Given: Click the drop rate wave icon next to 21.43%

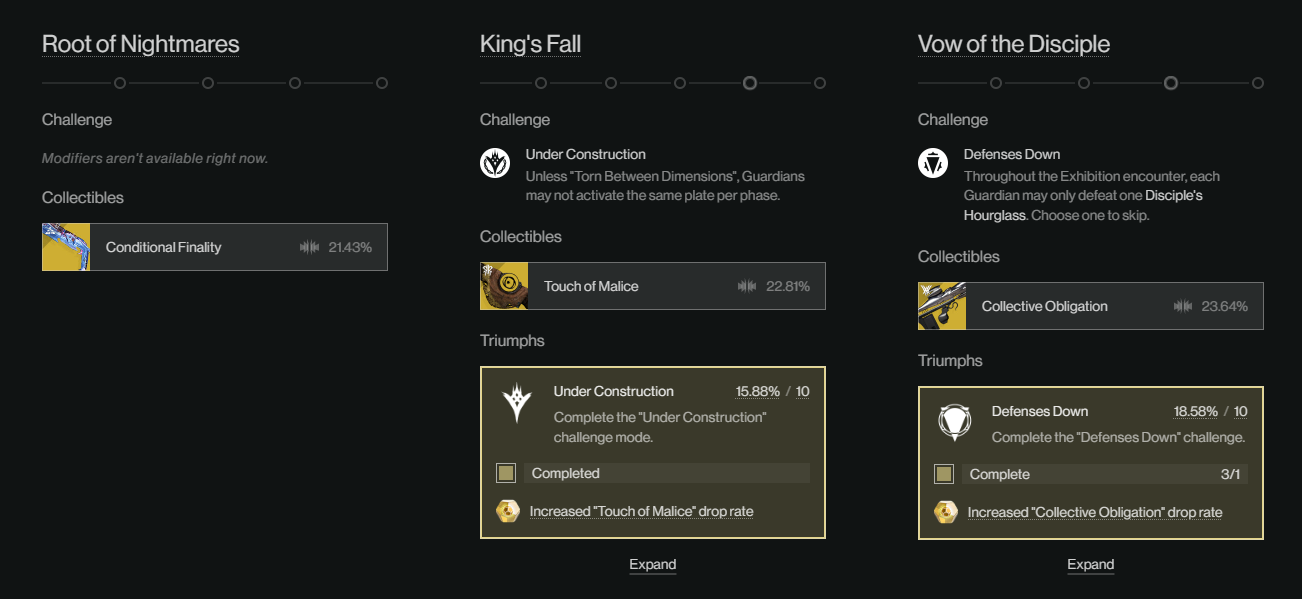Looking at the screenshot, I should (x=313, y=247).
